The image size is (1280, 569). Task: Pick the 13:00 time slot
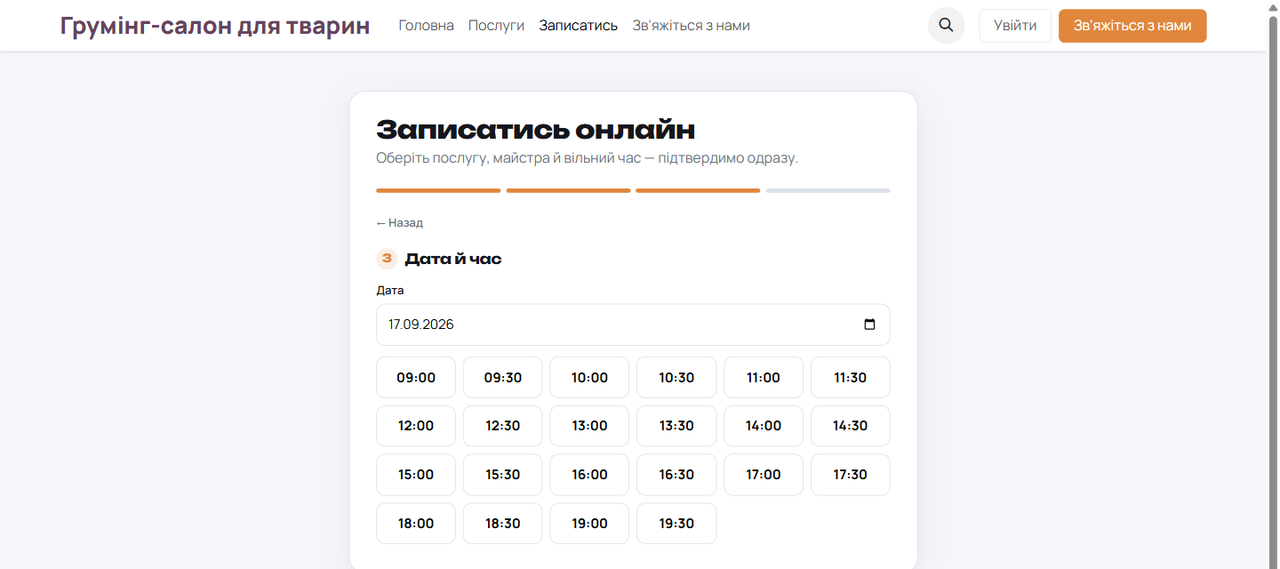[x=590, y=426]
